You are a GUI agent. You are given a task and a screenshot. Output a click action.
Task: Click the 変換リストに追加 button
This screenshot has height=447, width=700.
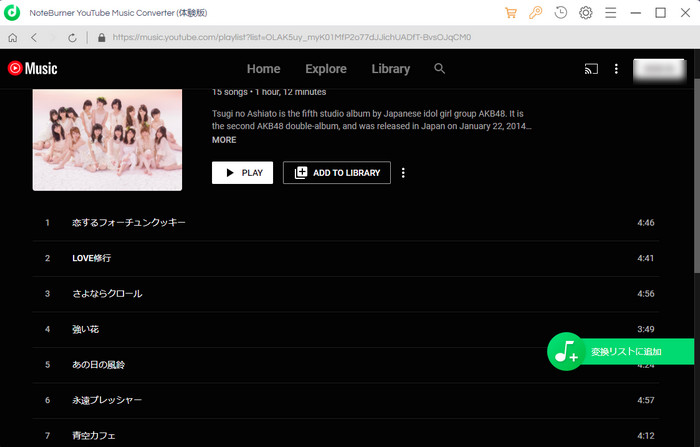626,352
